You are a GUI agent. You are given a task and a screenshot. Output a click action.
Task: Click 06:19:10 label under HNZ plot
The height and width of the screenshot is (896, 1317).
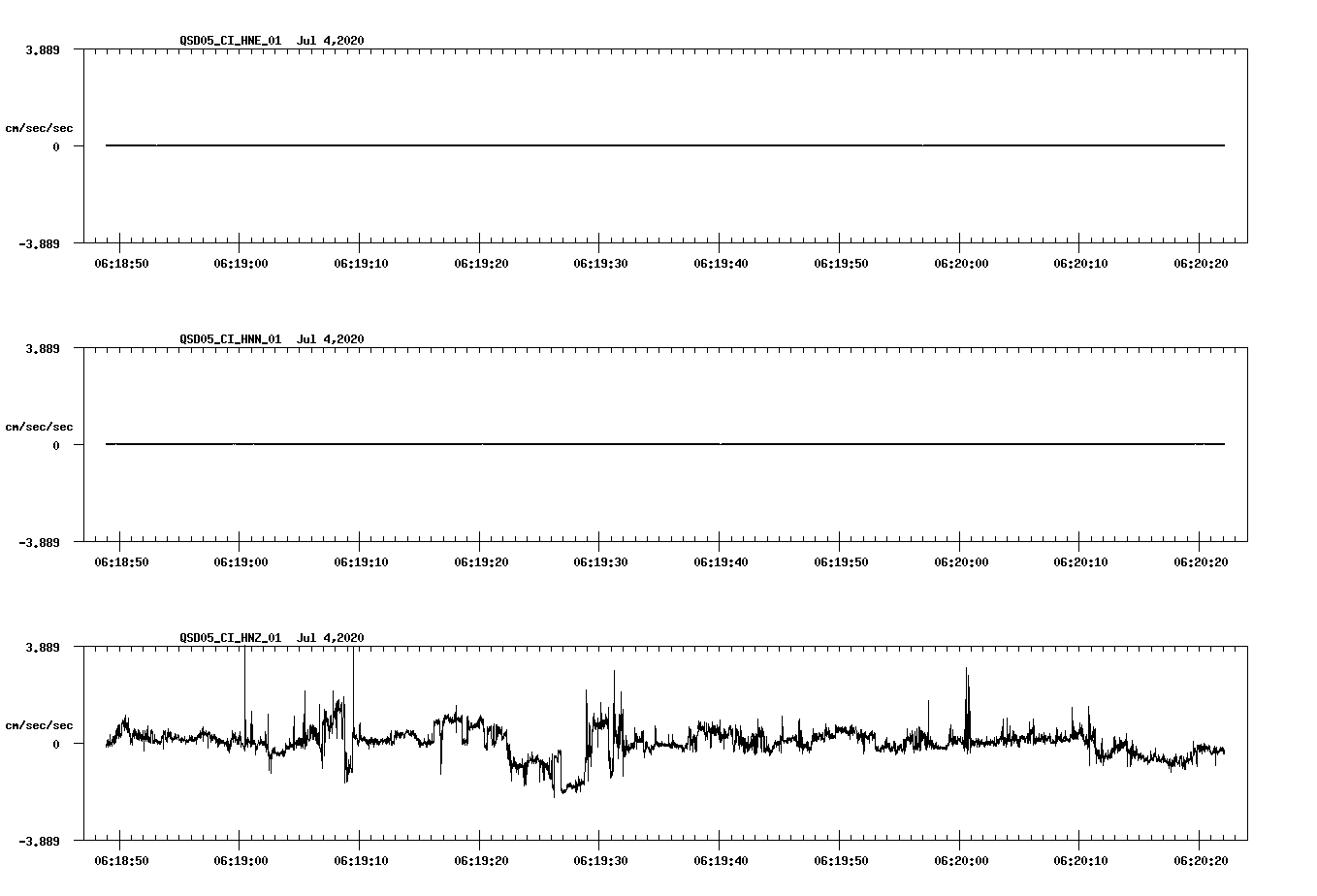click(361, 861)
